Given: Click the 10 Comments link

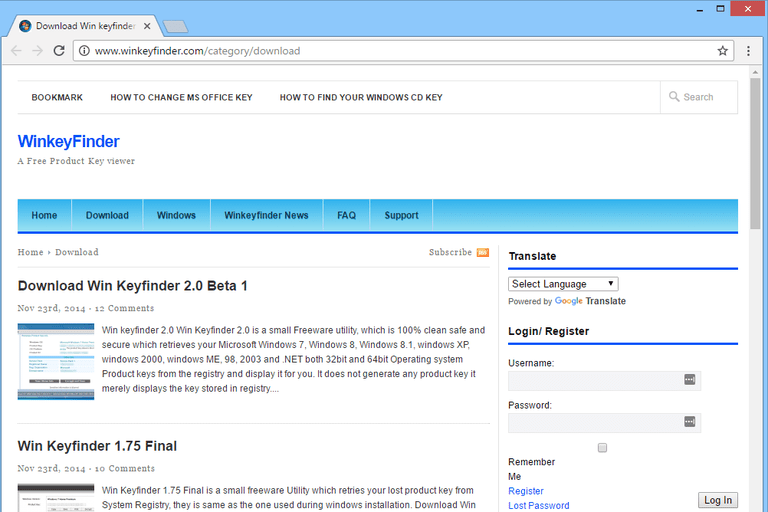Looking at the screenshot, I should click(x=125, y=468).
